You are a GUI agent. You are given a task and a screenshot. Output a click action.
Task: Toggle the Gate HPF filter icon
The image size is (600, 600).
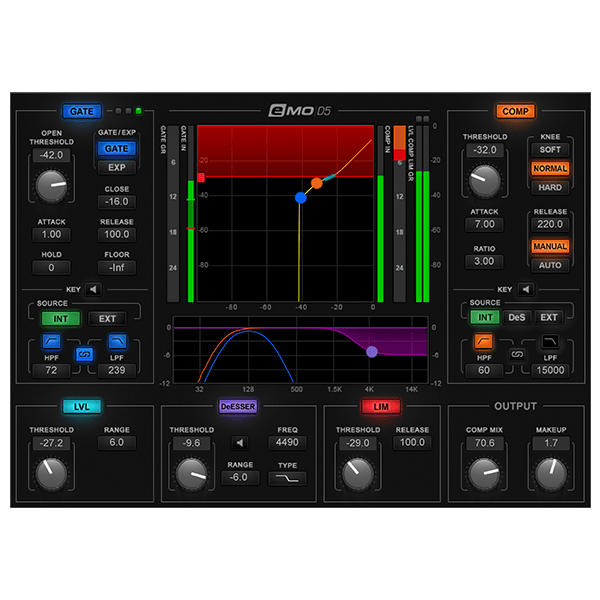click(x=51, y=341)
